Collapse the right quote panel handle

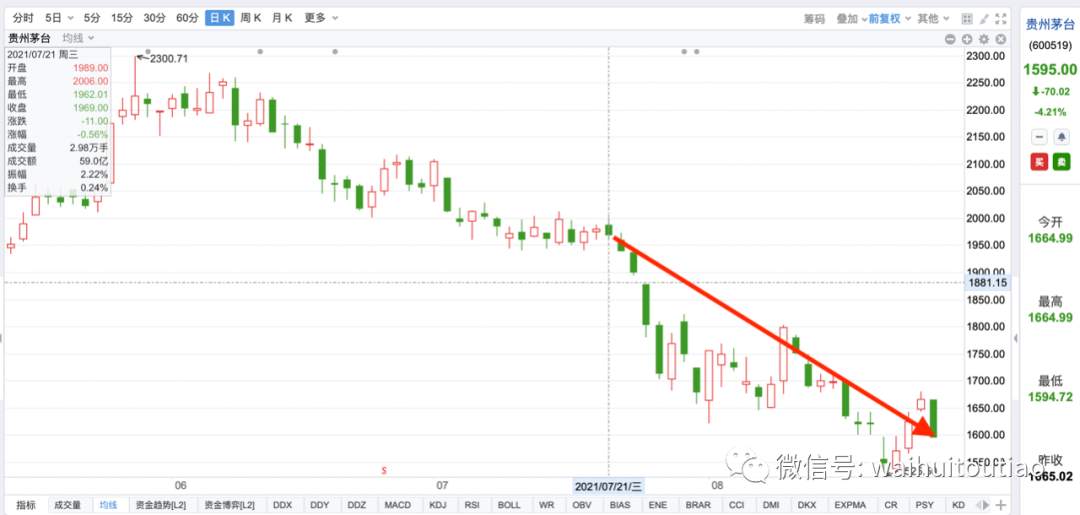pos(1015,338)
